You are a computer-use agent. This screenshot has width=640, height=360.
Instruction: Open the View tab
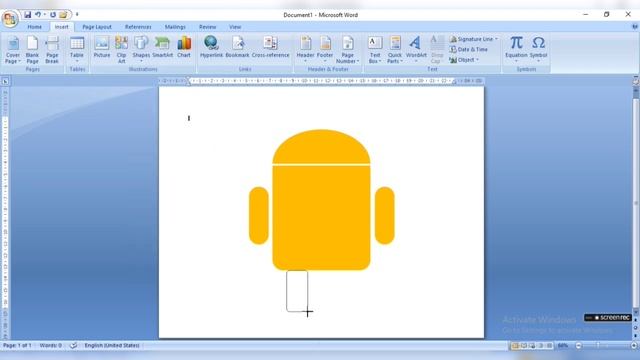(x=235, y=27)
